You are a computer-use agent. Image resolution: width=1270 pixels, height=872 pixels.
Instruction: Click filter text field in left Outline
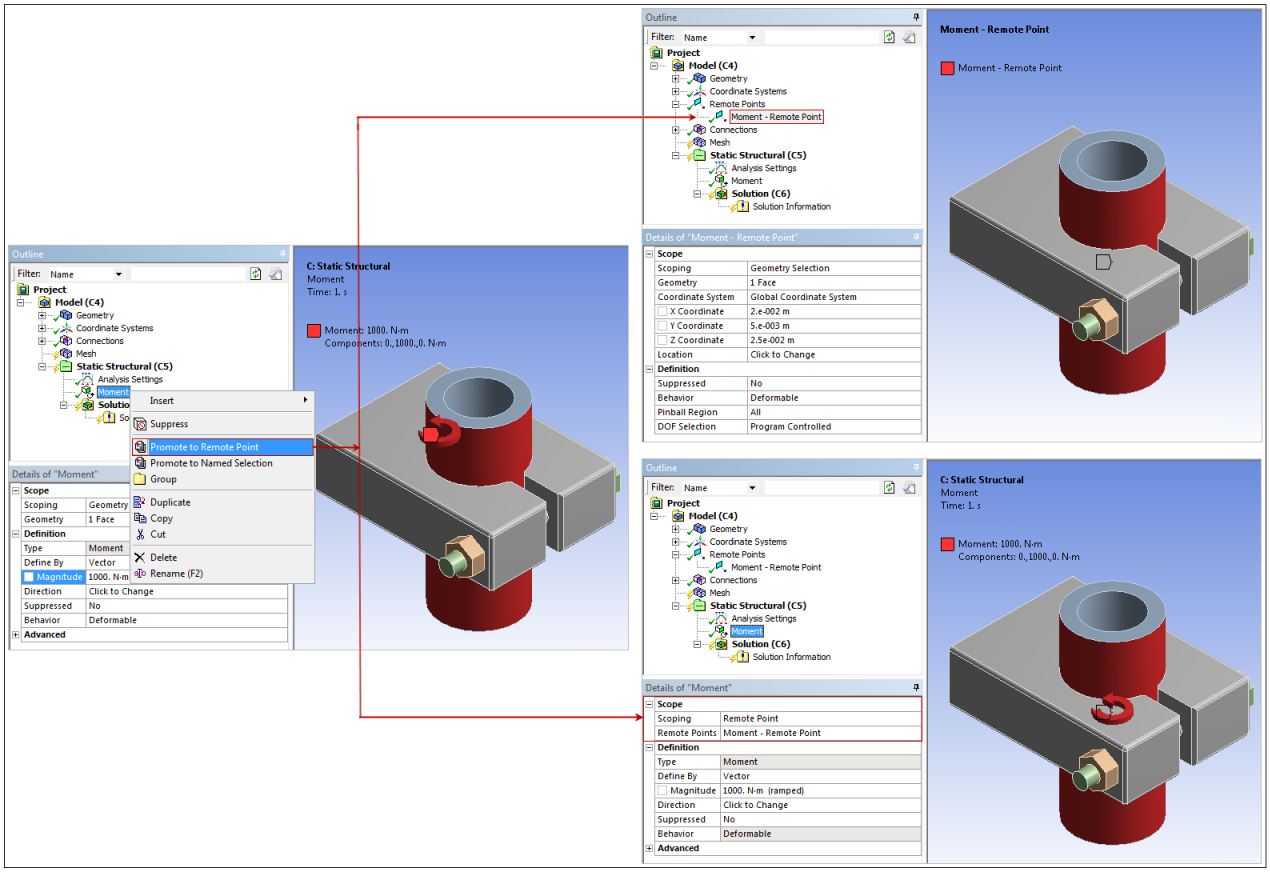pos(187,273)
